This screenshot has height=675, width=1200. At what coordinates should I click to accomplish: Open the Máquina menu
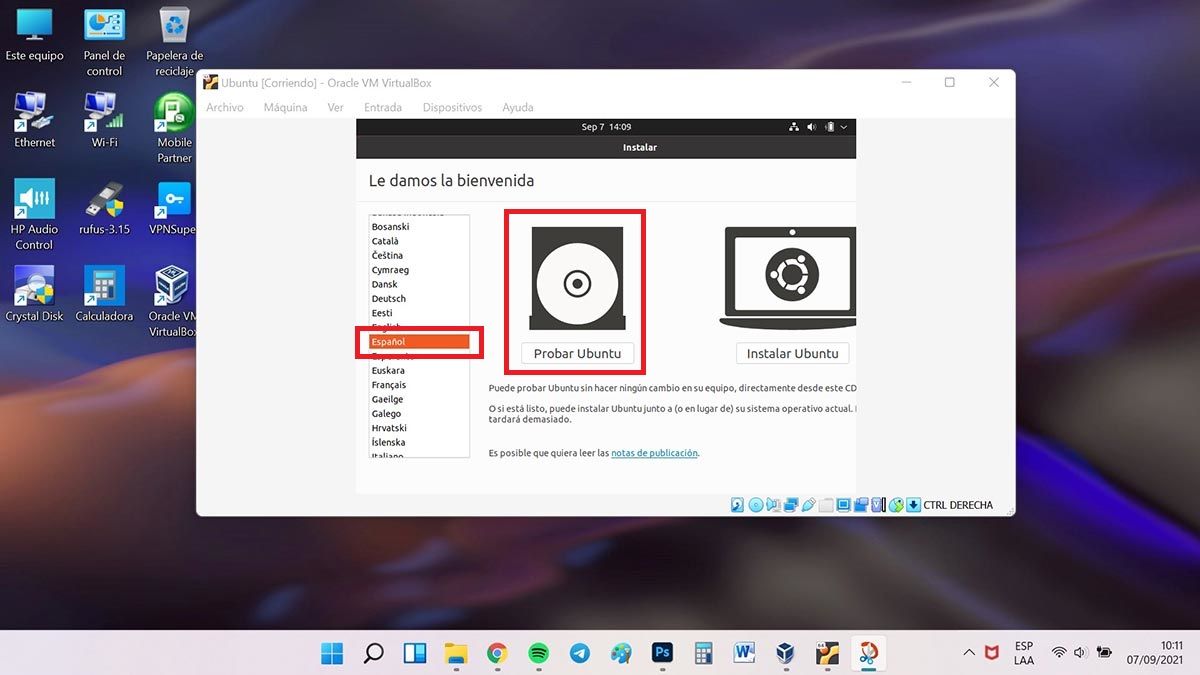[285, 107]
